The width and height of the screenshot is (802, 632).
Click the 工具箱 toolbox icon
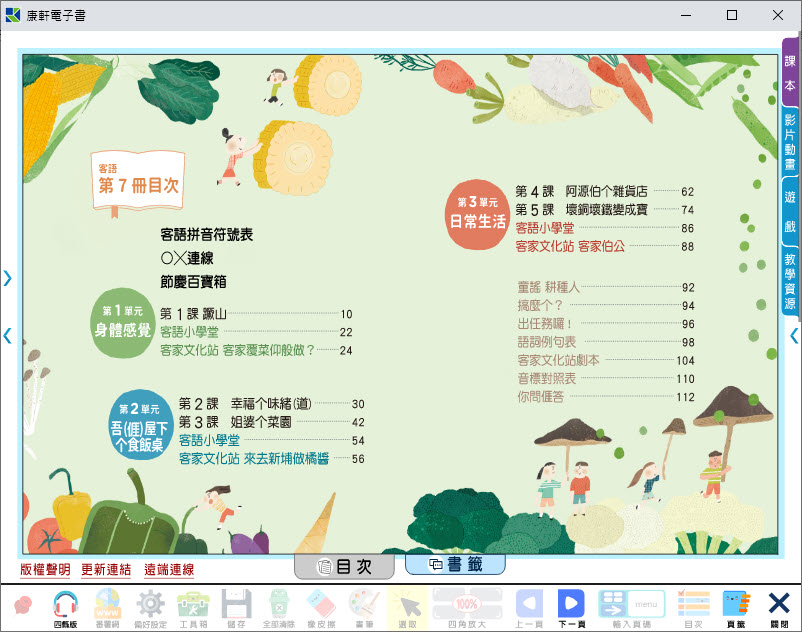(x=193, y=607)
